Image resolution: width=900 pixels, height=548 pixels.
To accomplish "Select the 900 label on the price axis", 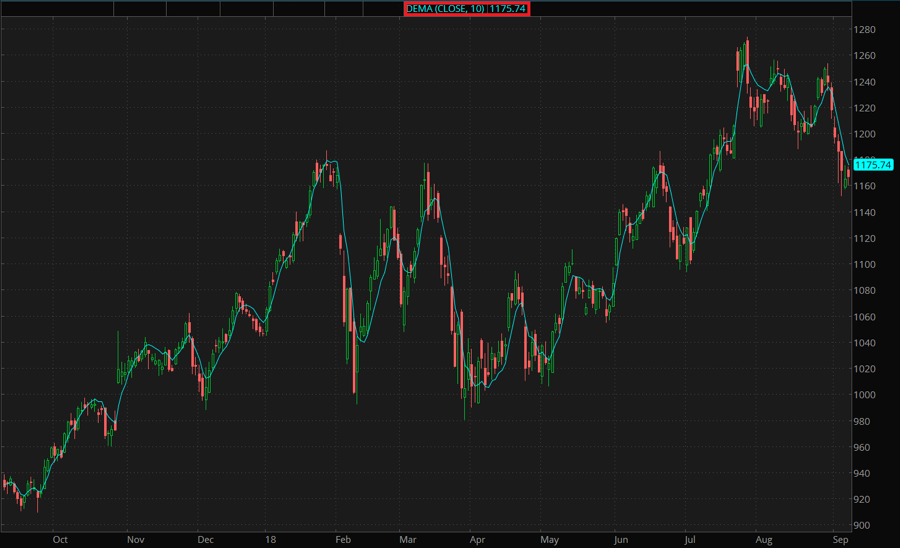I will point(862,525).
